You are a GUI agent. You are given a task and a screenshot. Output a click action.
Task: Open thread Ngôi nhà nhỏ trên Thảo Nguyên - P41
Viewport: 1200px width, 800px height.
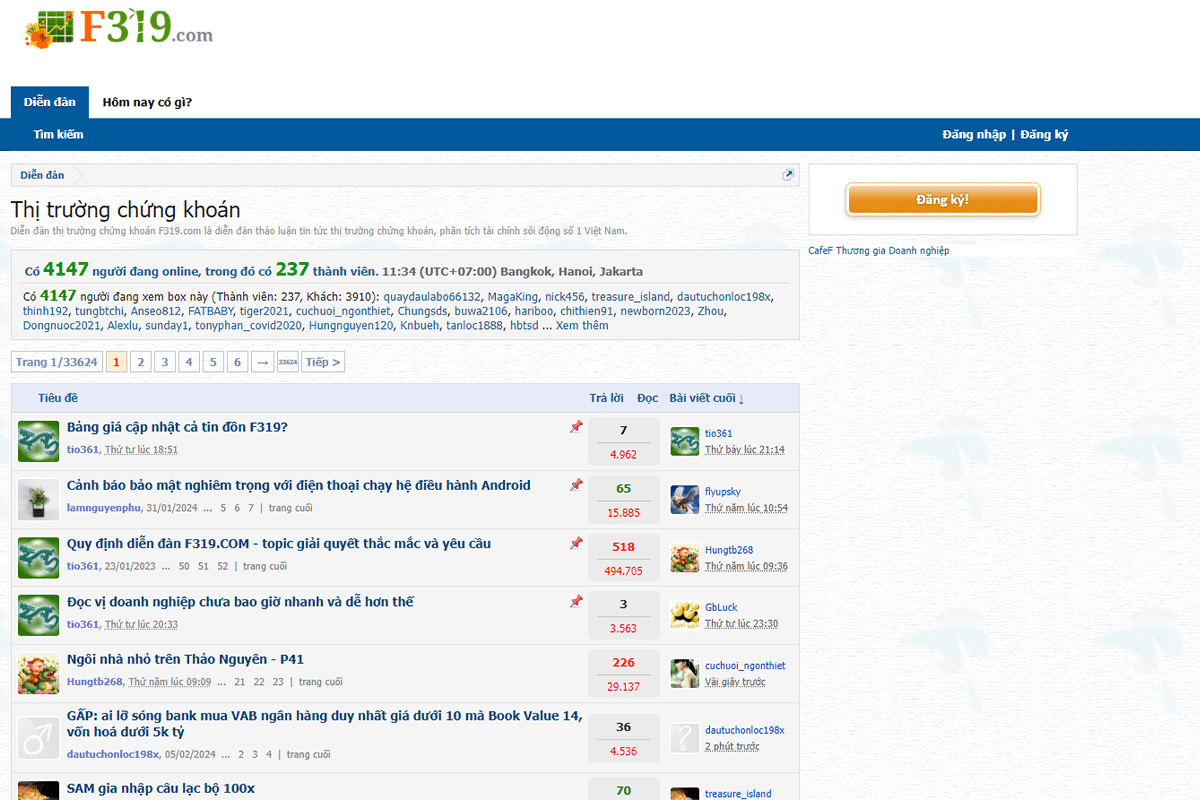point(185,659)
